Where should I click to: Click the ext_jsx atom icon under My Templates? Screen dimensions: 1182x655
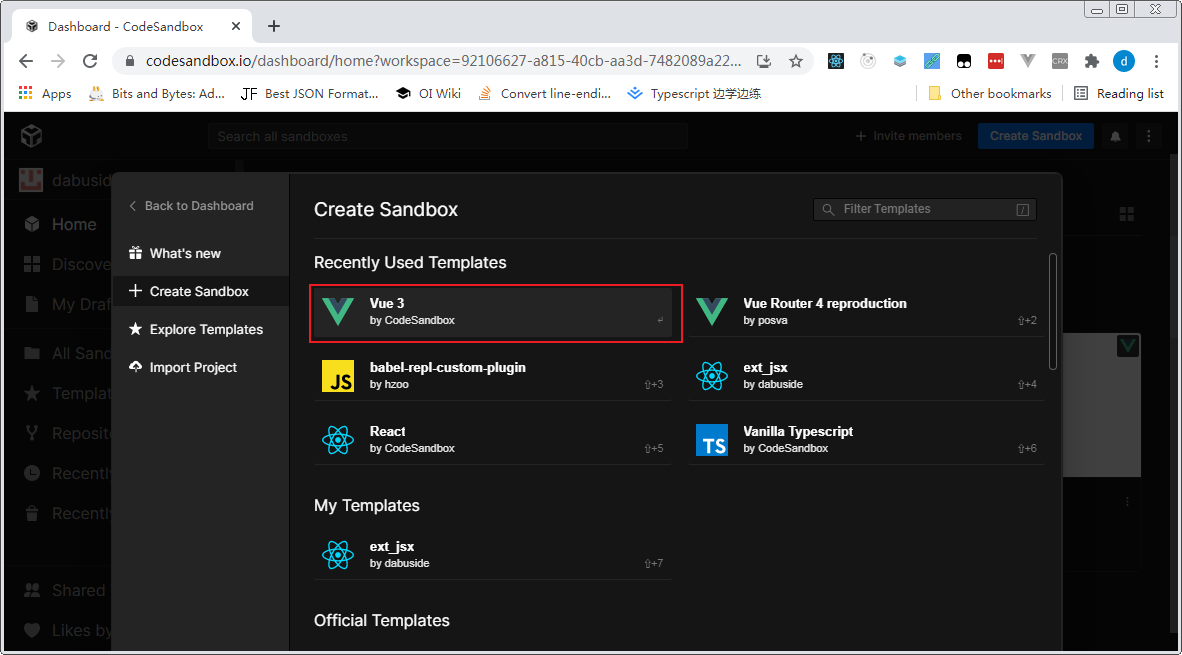tap(338, 554)
